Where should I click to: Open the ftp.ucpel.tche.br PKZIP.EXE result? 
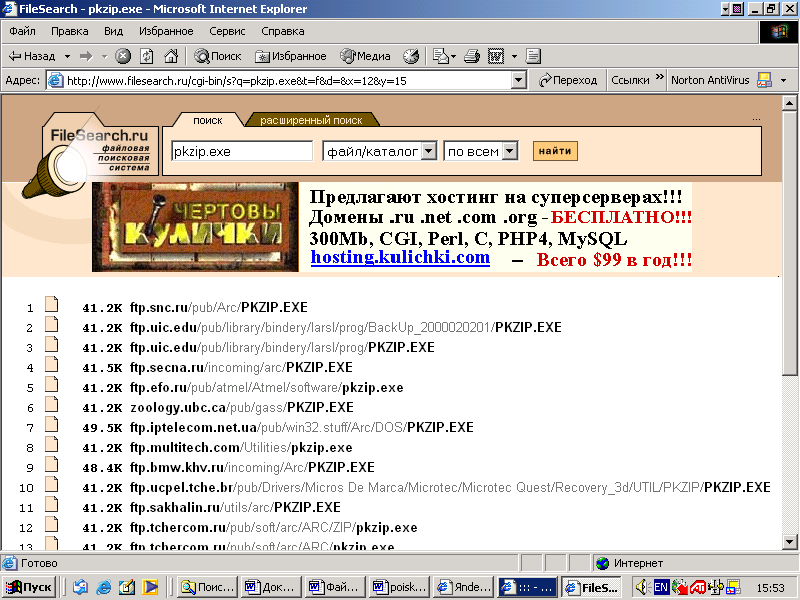pyautogui.click(x=450, y=487)
